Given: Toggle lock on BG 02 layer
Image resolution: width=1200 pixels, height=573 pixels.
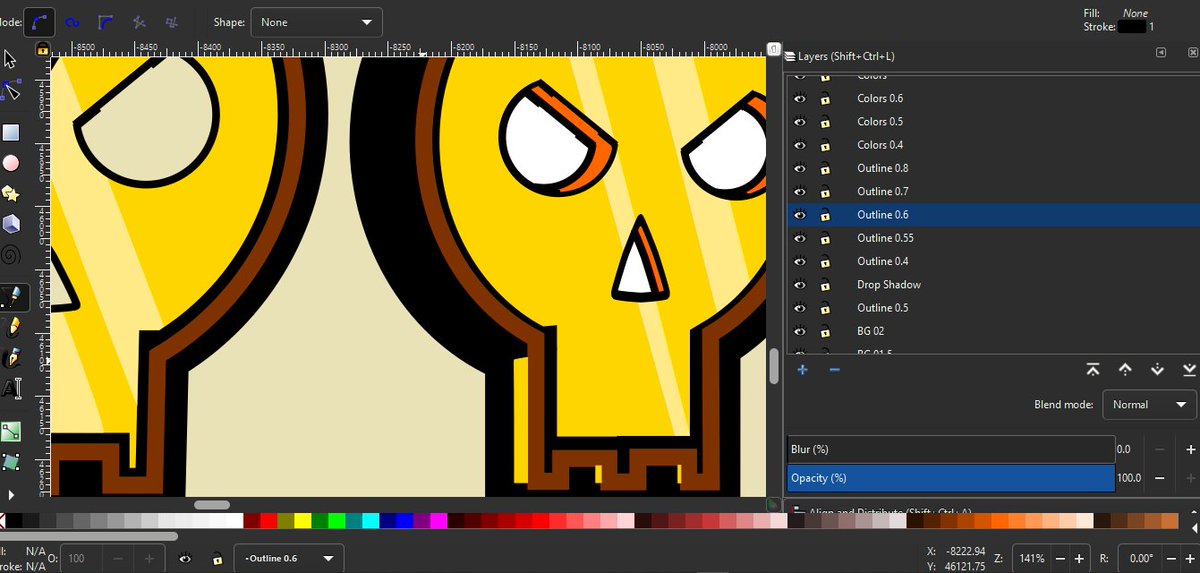Looking at the screenshot, I should coord(825,331).
